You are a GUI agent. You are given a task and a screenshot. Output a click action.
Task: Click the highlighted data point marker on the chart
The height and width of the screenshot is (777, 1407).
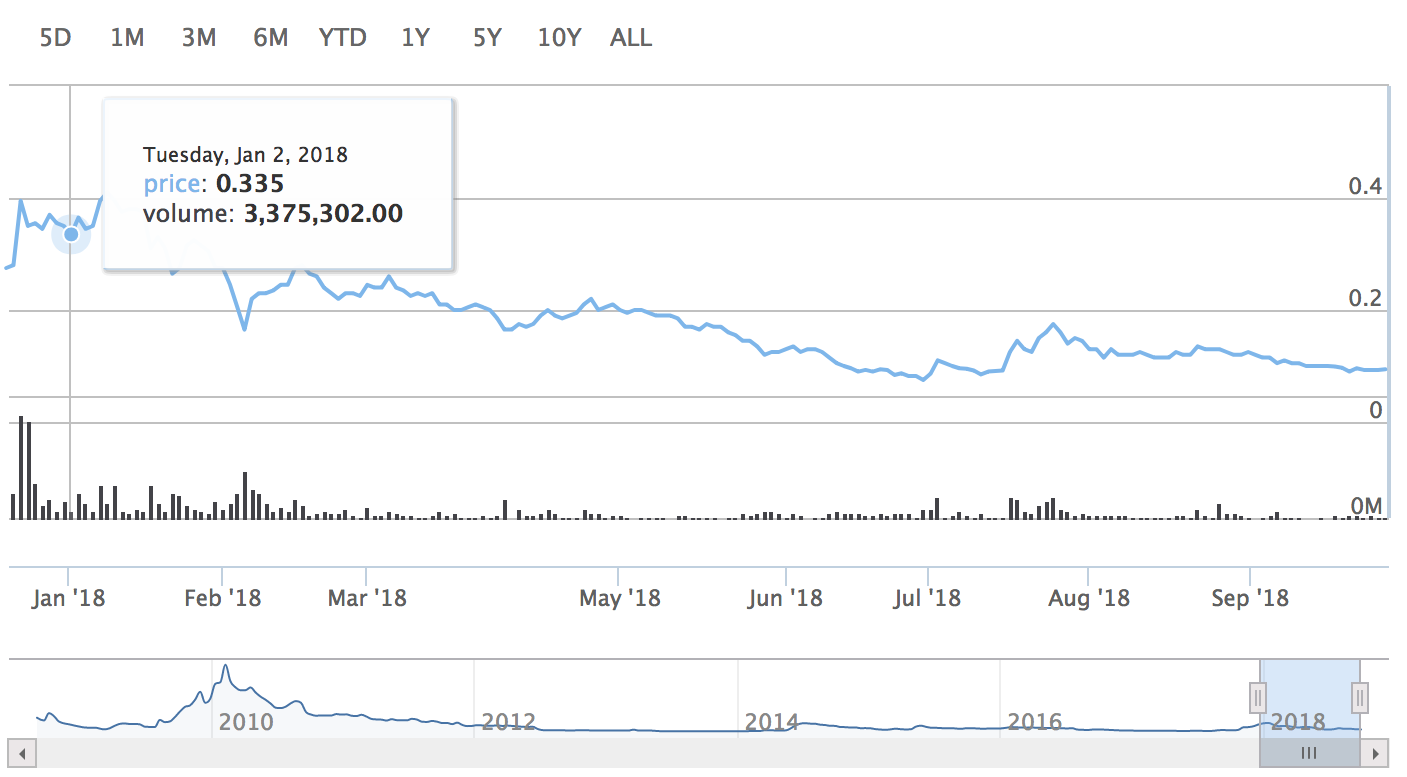(71, 235)
